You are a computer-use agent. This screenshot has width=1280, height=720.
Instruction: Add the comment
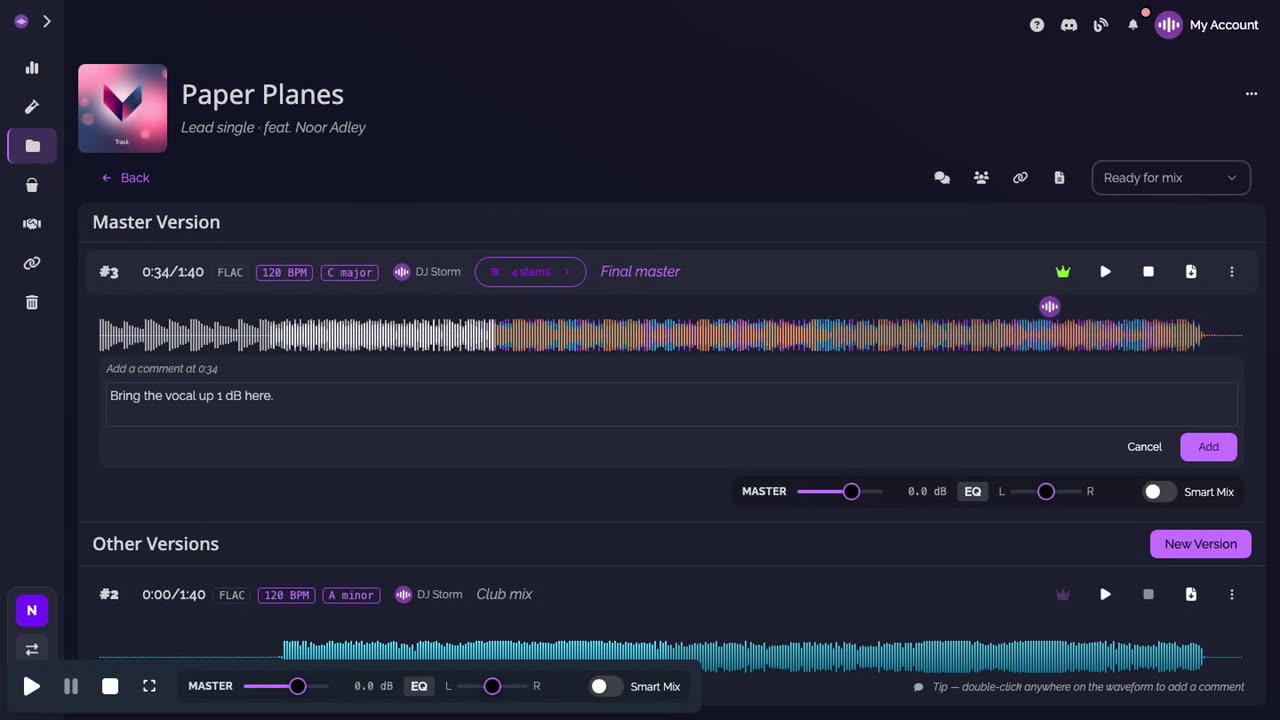pos(1208,447)
